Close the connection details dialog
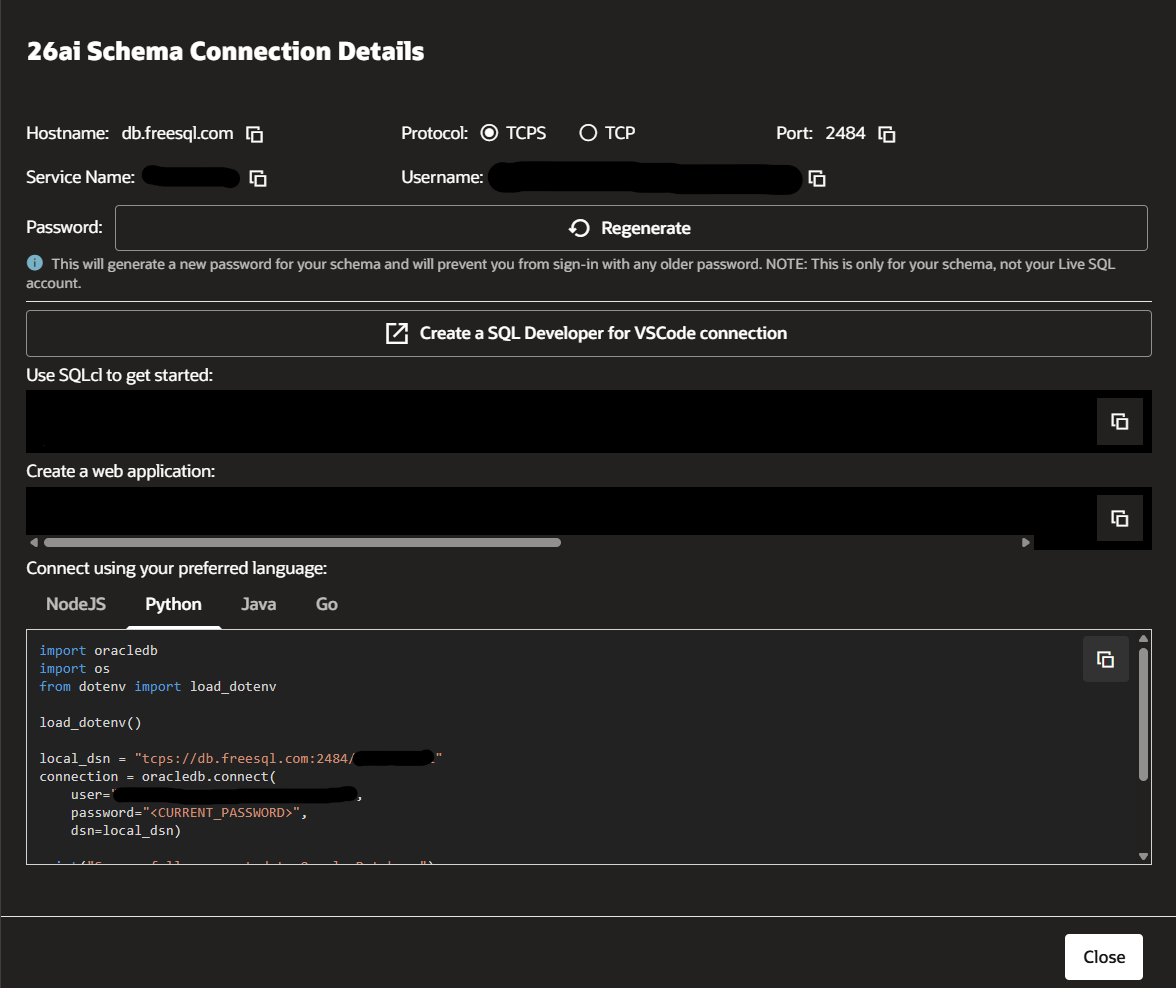The width and height of the screenshot is (1176, 988). point(1104,956)
